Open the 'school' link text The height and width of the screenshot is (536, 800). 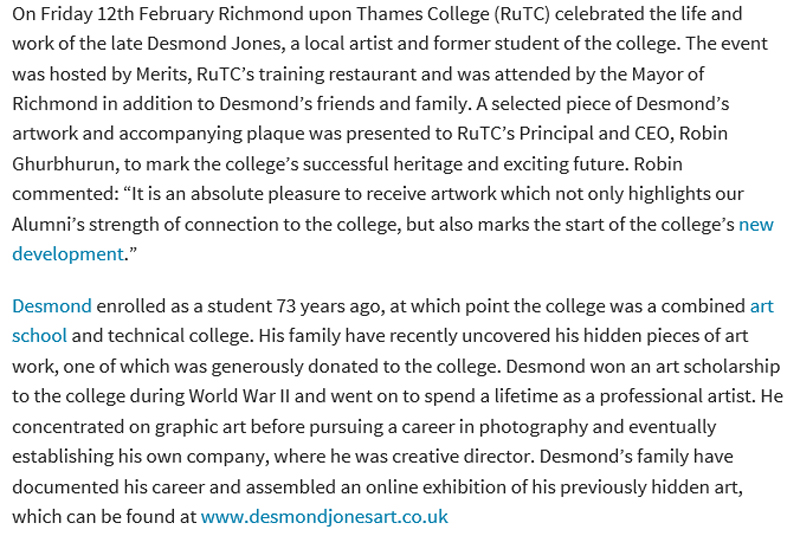tap(39, 336)
